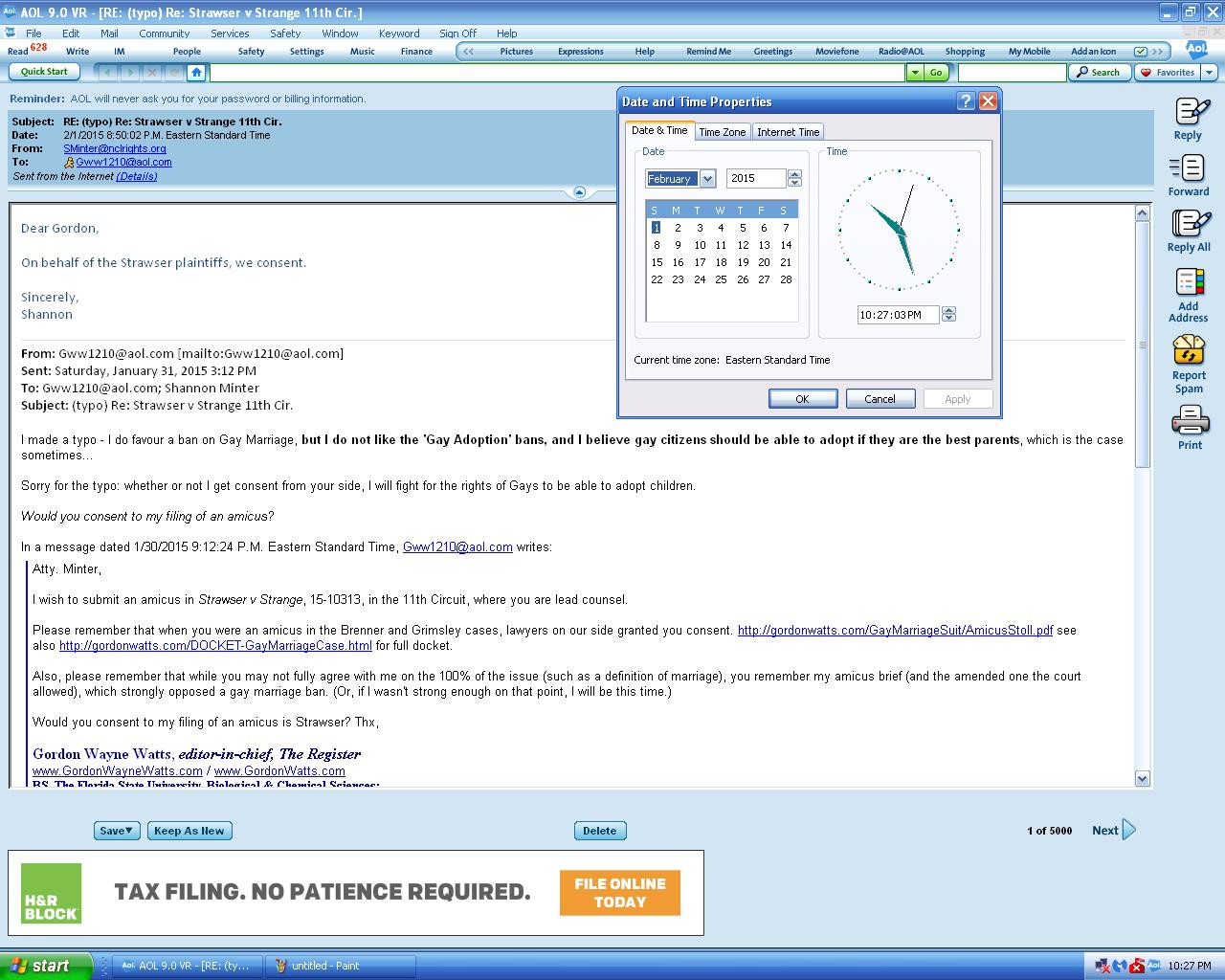Click the Reply All icon

(x=1191, y=224)
